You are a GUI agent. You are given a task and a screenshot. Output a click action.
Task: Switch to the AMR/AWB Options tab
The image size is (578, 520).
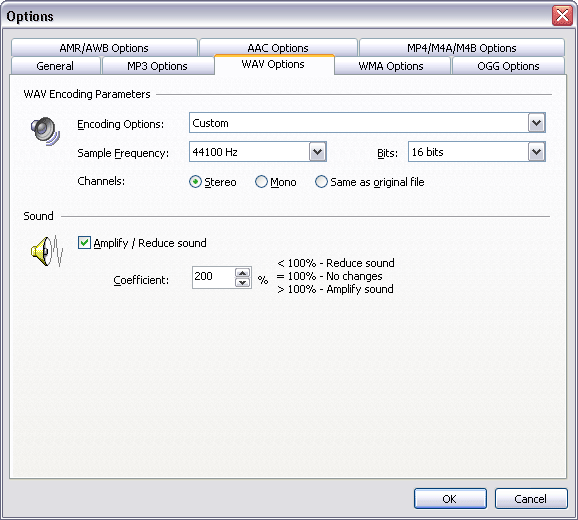pyautogui.click(x=104, y=48)
